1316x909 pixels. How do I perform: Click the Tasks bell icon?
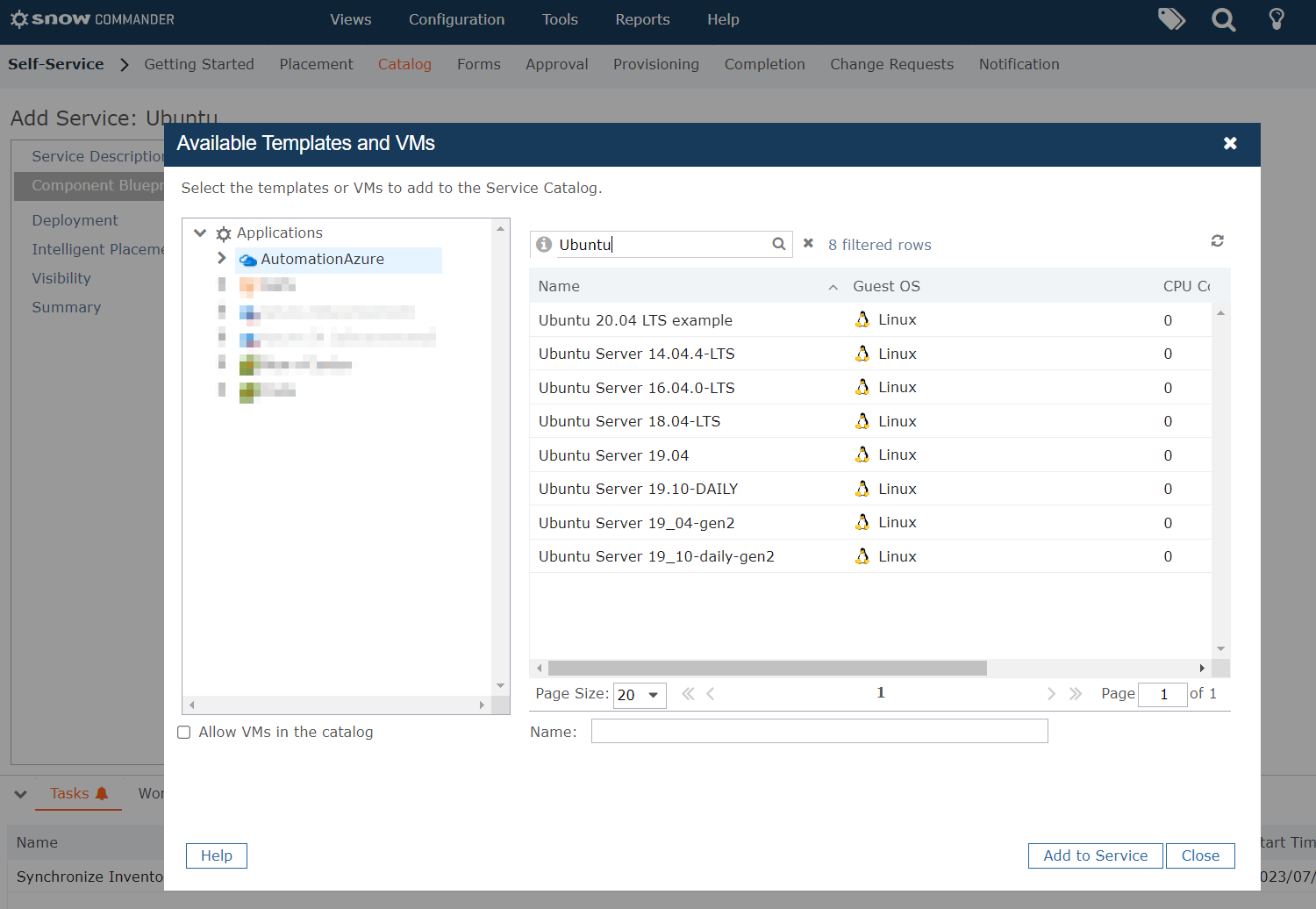[102, 793]
